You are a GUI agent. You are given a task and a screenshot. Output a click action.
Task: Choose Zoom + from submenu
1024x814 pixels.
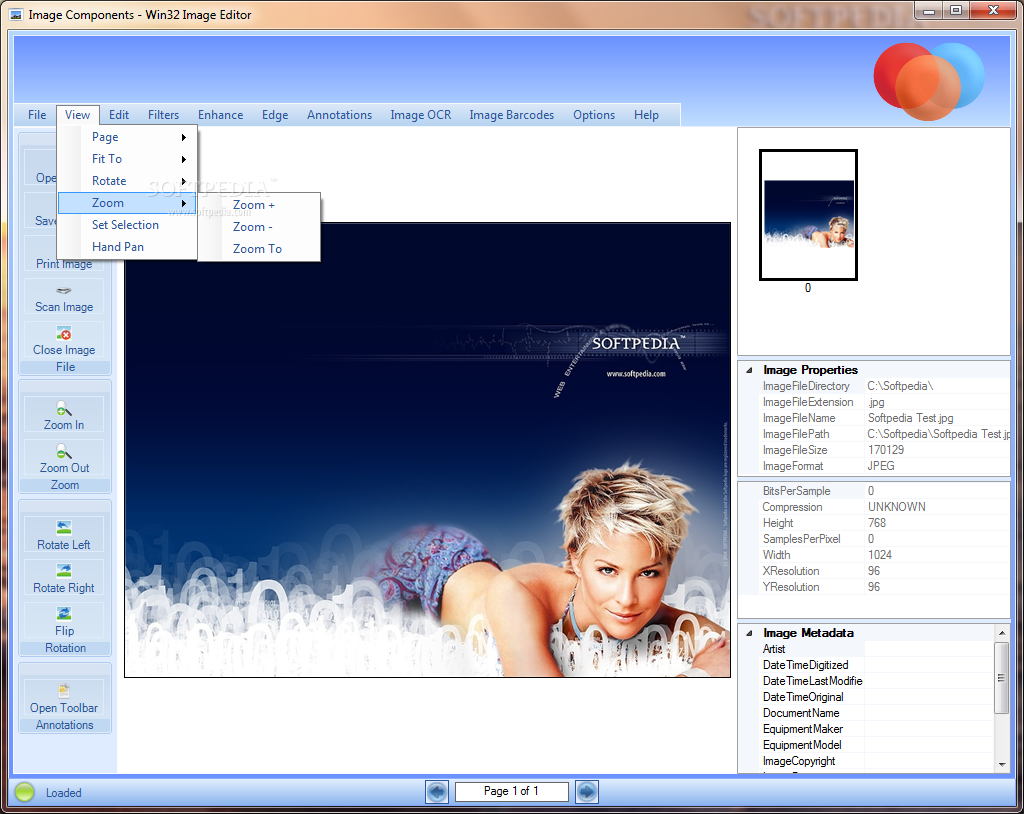click(x=259, y=205)
